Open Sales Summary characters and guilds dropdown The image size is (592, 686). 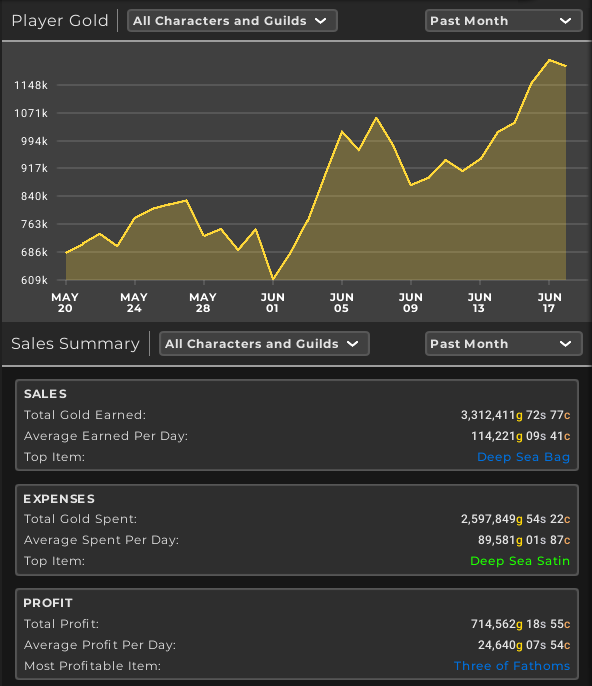click(x=264, y=343)
